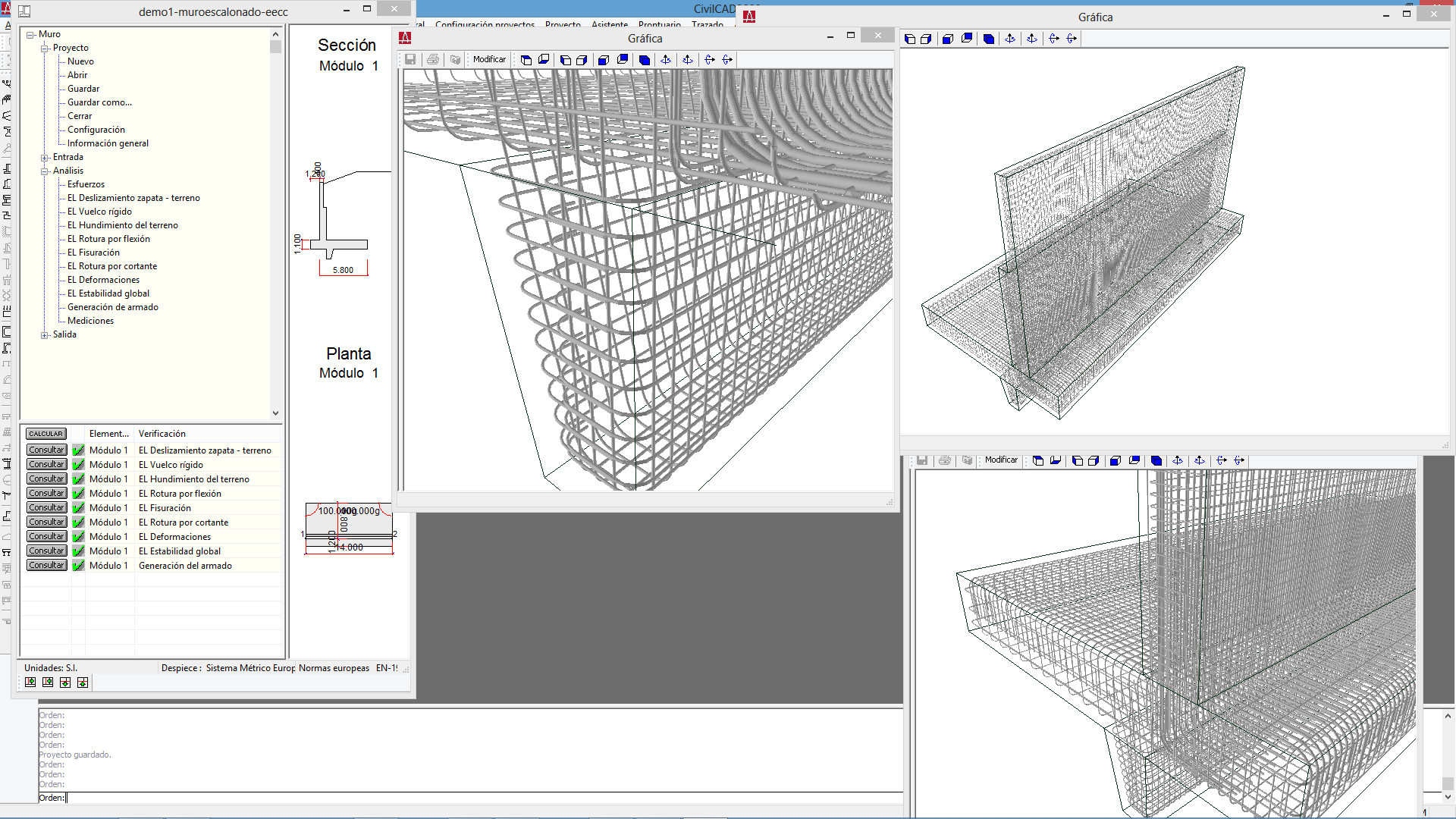This screenshot has width=1456, height=819.
Task: Click green check mark of EL Rotura por cortante row
Action: point(78,522)
